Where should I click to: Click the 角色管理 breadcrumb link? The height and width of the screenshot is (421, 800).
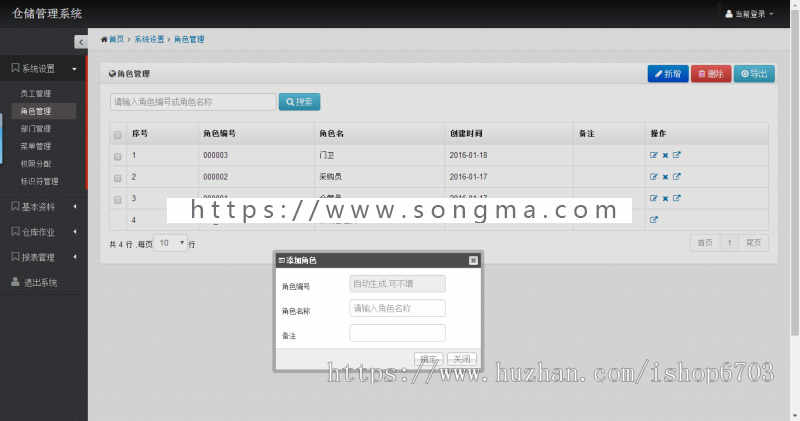pos(189,39)
